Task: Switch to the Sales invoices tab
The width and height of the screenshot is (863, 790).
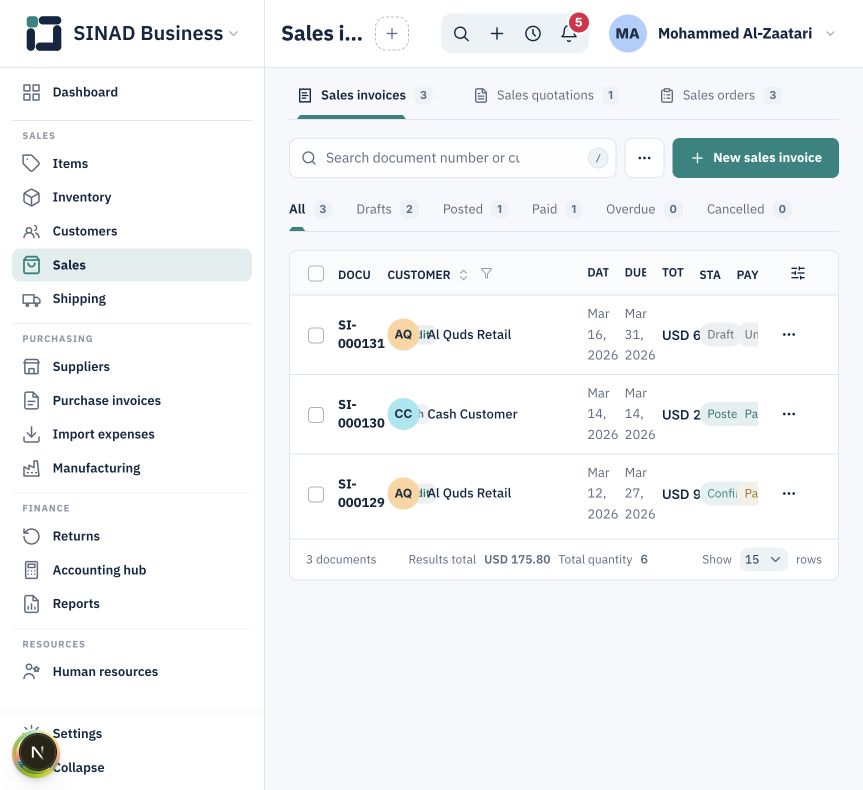Action: tap(364, 95)
